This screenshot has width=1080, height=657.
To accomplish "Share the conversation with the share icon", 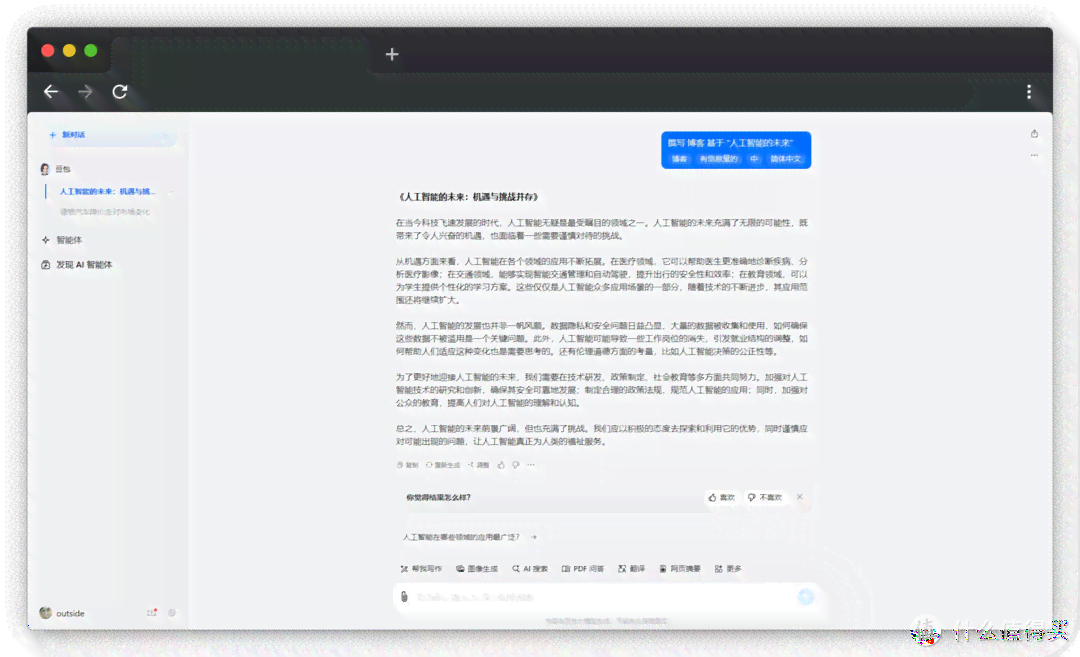I will pyautogui.click(x=1034, y=134).
